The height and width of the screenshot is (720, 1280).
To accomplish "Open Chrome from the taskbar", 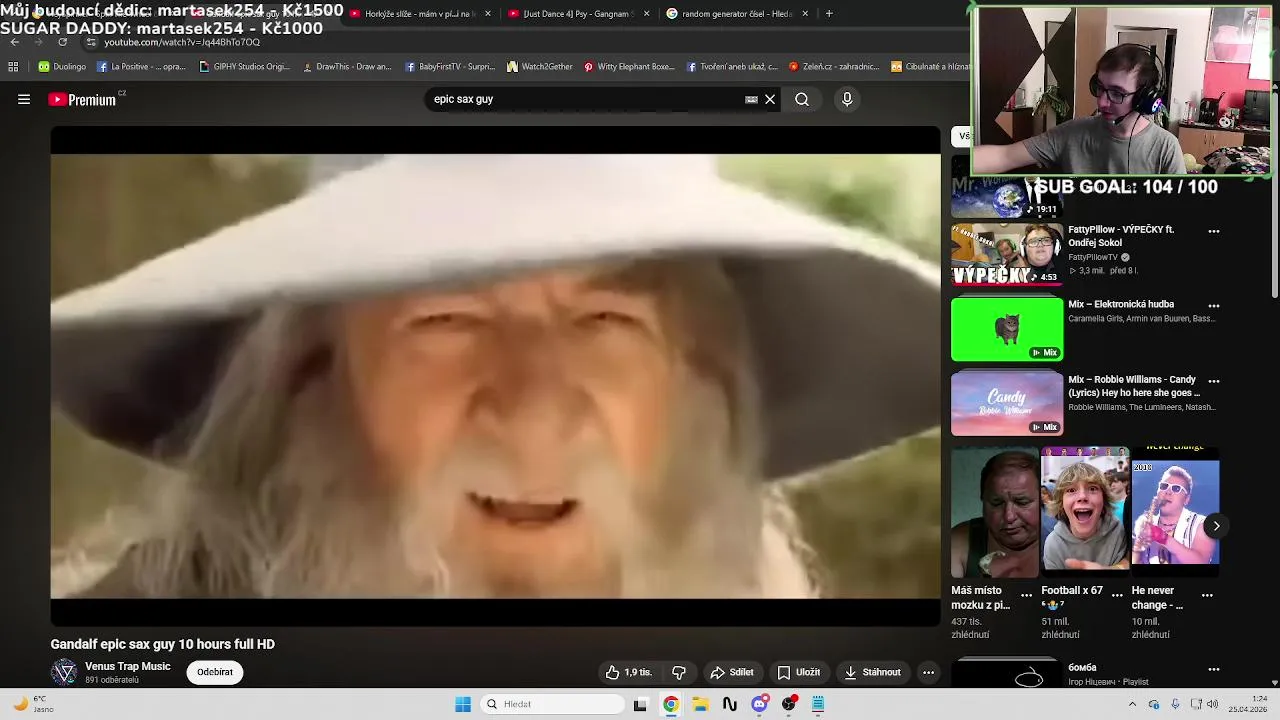I will [x=670, y=704].
